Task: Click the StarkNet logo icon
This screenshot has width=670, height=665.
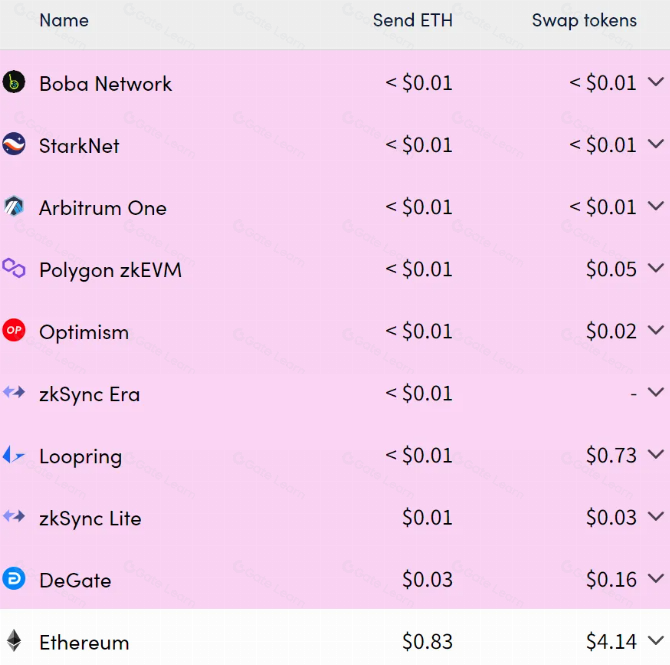Action: click(x=14, y=144)
